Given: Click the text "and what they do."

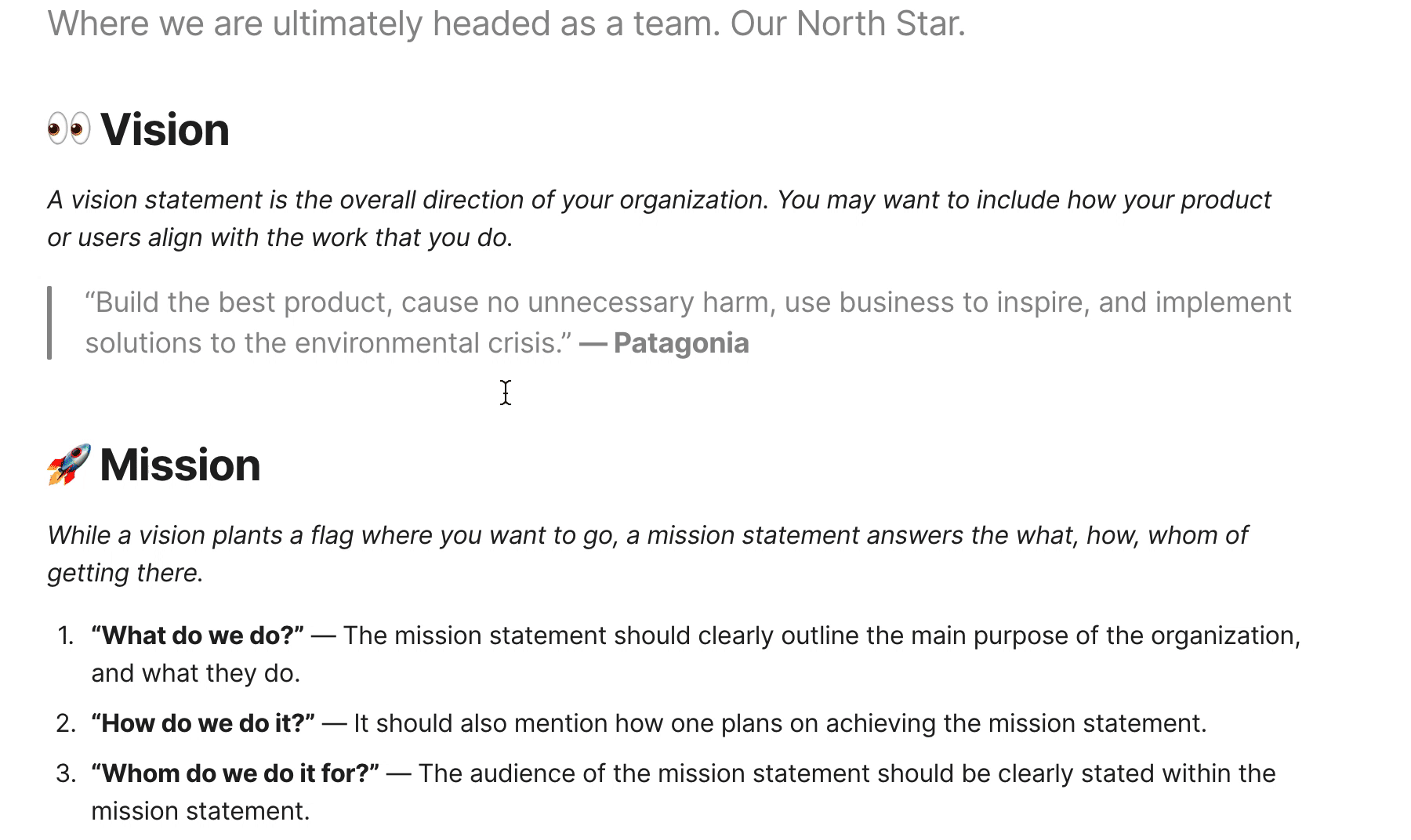Looking at the screenshot, I should point(196,673).
